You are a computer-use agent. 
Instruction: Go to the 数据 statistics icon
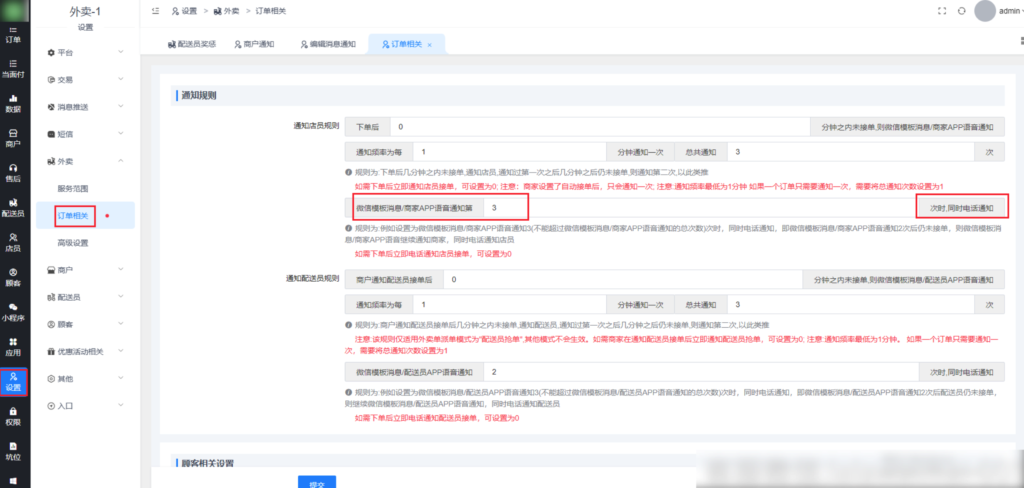click(x=13, y=103)
